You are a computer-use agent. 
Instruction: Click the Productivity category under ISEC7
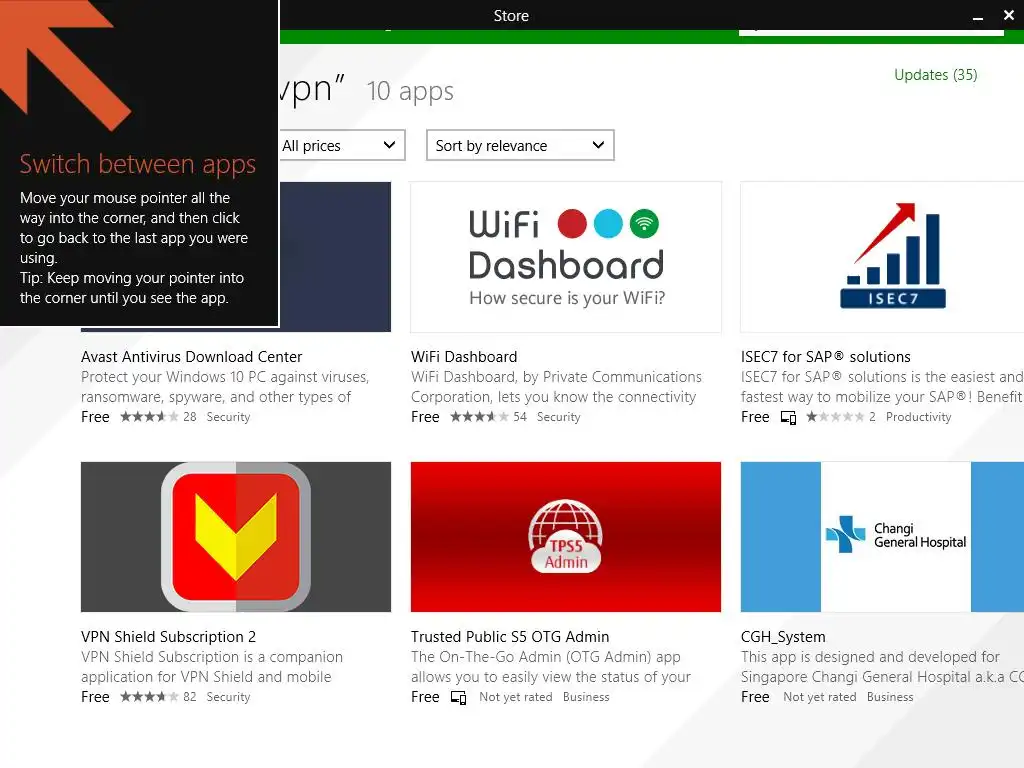tap(918, 417)
